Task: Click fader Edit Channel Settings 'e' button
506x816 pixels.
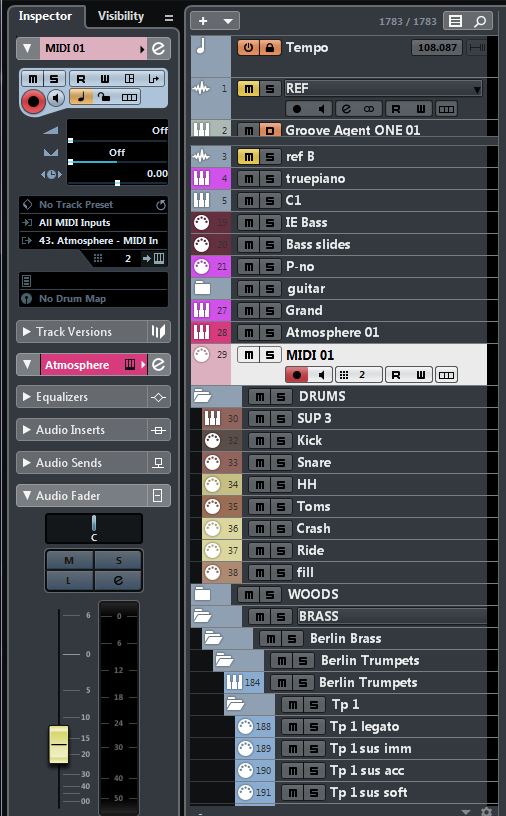Action: [x=118, y=580]
